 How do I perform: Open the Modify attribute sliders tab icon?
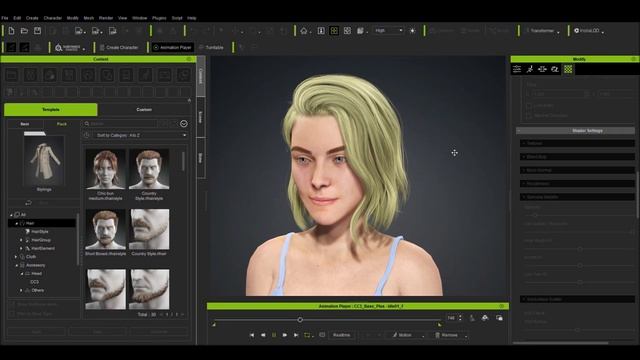pos(517,69)
